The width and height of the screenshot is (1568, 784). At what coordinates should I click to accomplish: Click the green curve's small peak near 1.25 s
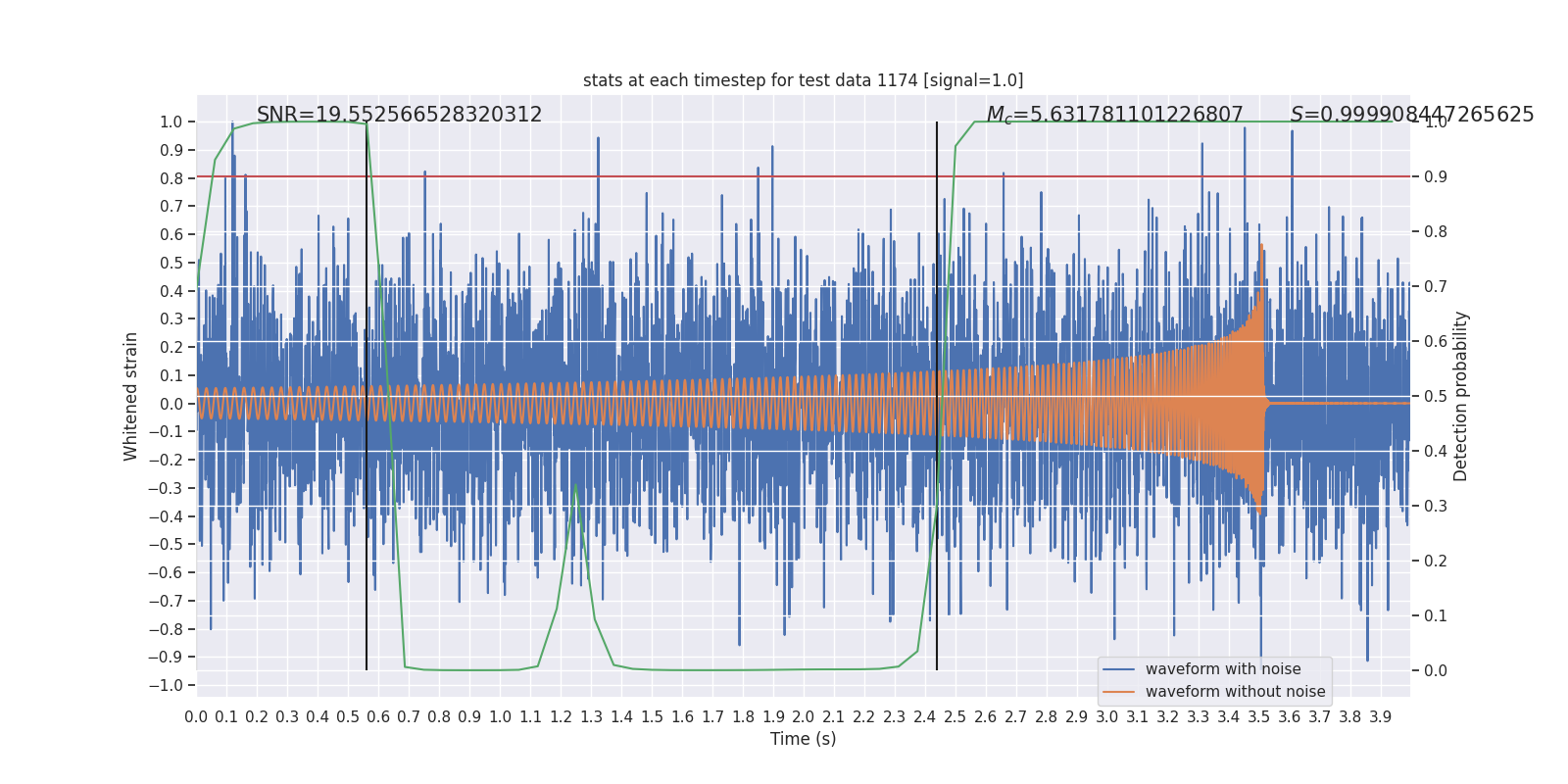(575, 486)
